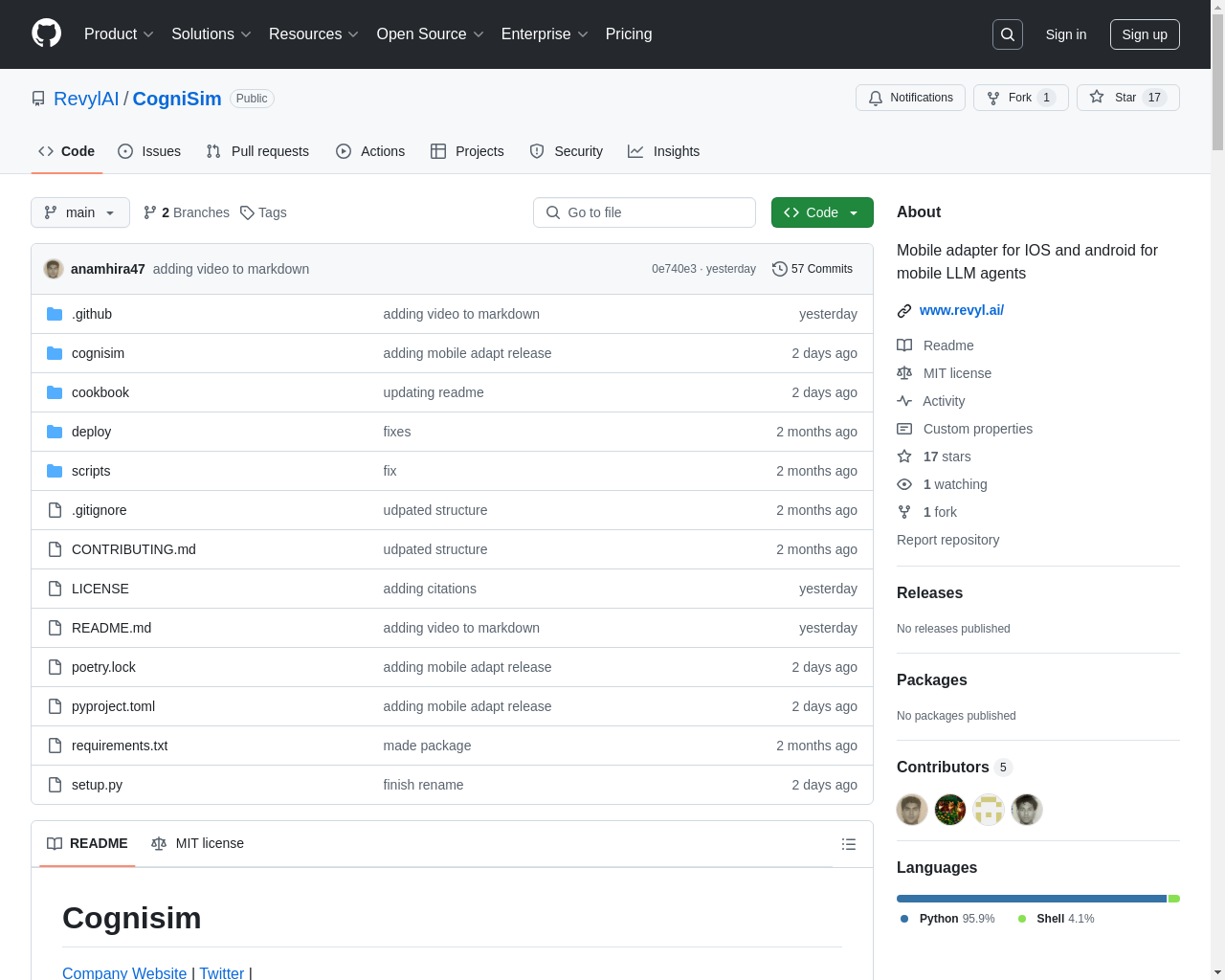The height and width of the screenshot is (980, 1225).
Task: Click the cookbook folder icon
Action: click(55, 392)
